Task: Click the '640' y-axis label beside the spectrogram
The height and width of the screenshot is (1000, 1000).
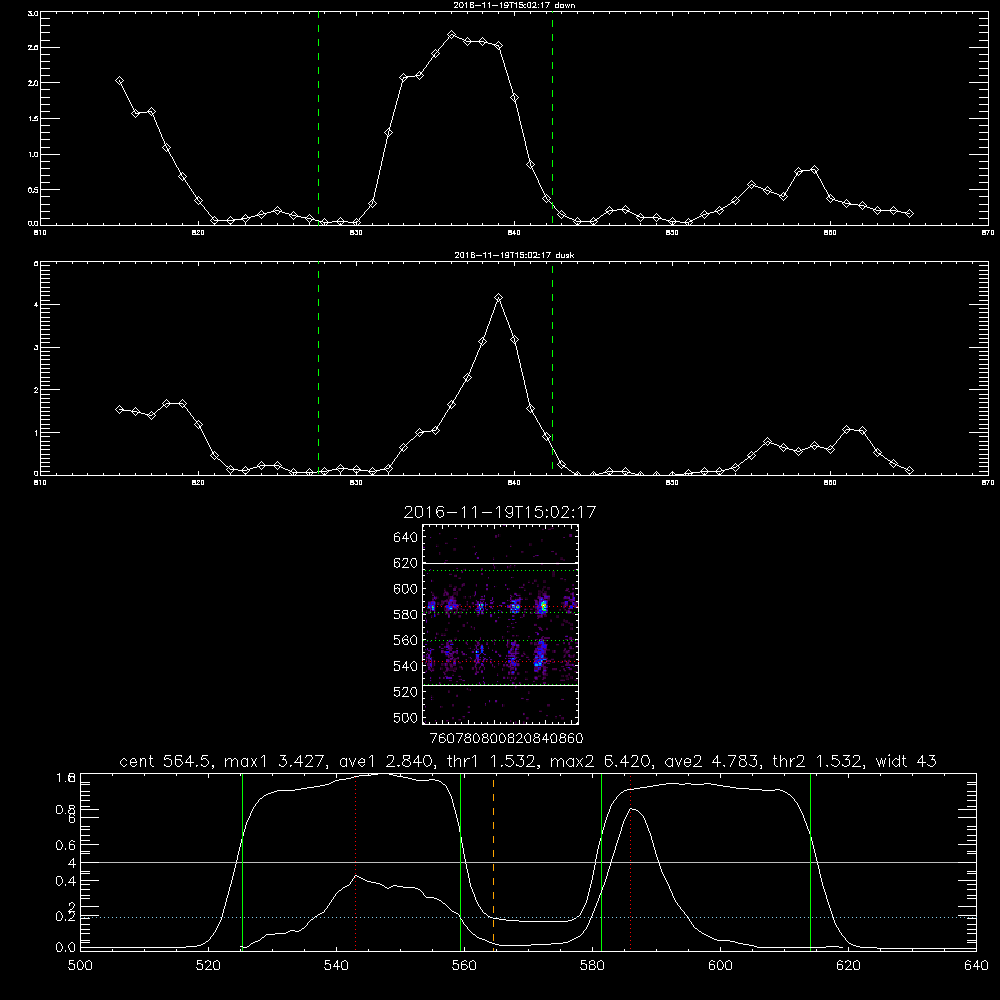Action: coord(406,538)
